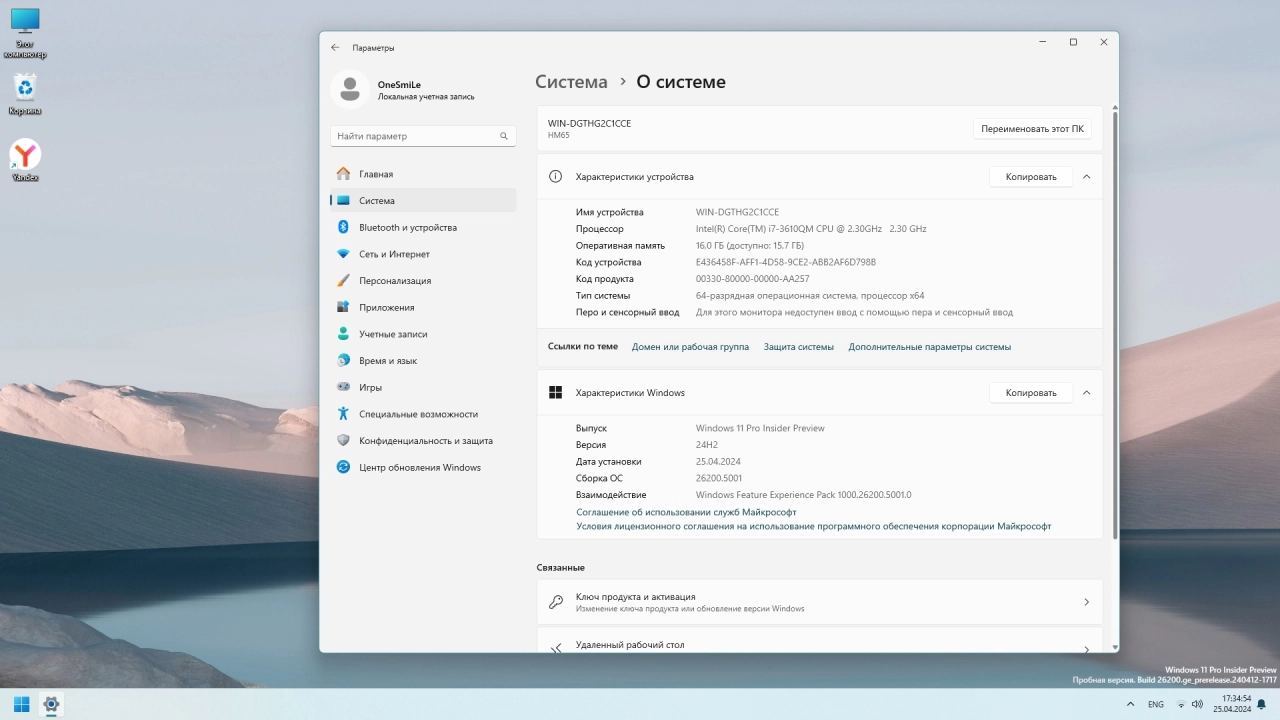Open the taskbar clock and date
This screenshot has height=720, width=1280.
tap(1232, 704)
